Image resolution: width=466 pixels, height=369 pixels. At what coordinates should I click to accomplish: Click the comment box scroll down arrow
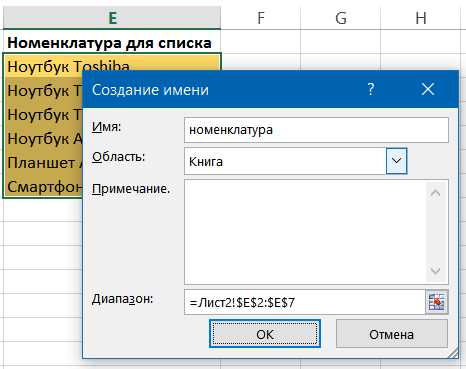436,270
